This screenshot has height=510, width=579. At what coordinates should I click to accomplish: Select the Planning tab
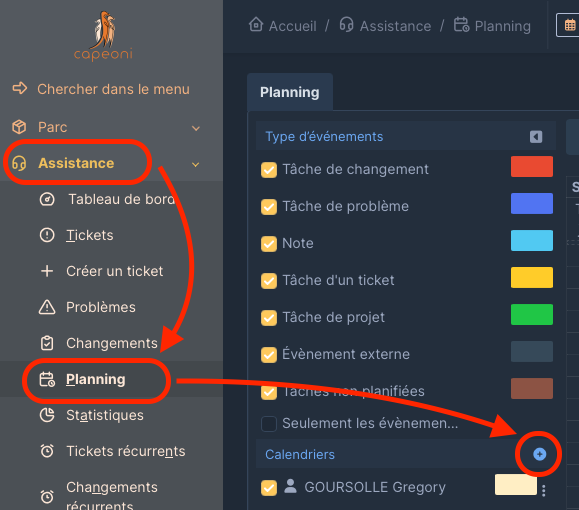coord(290,92)
